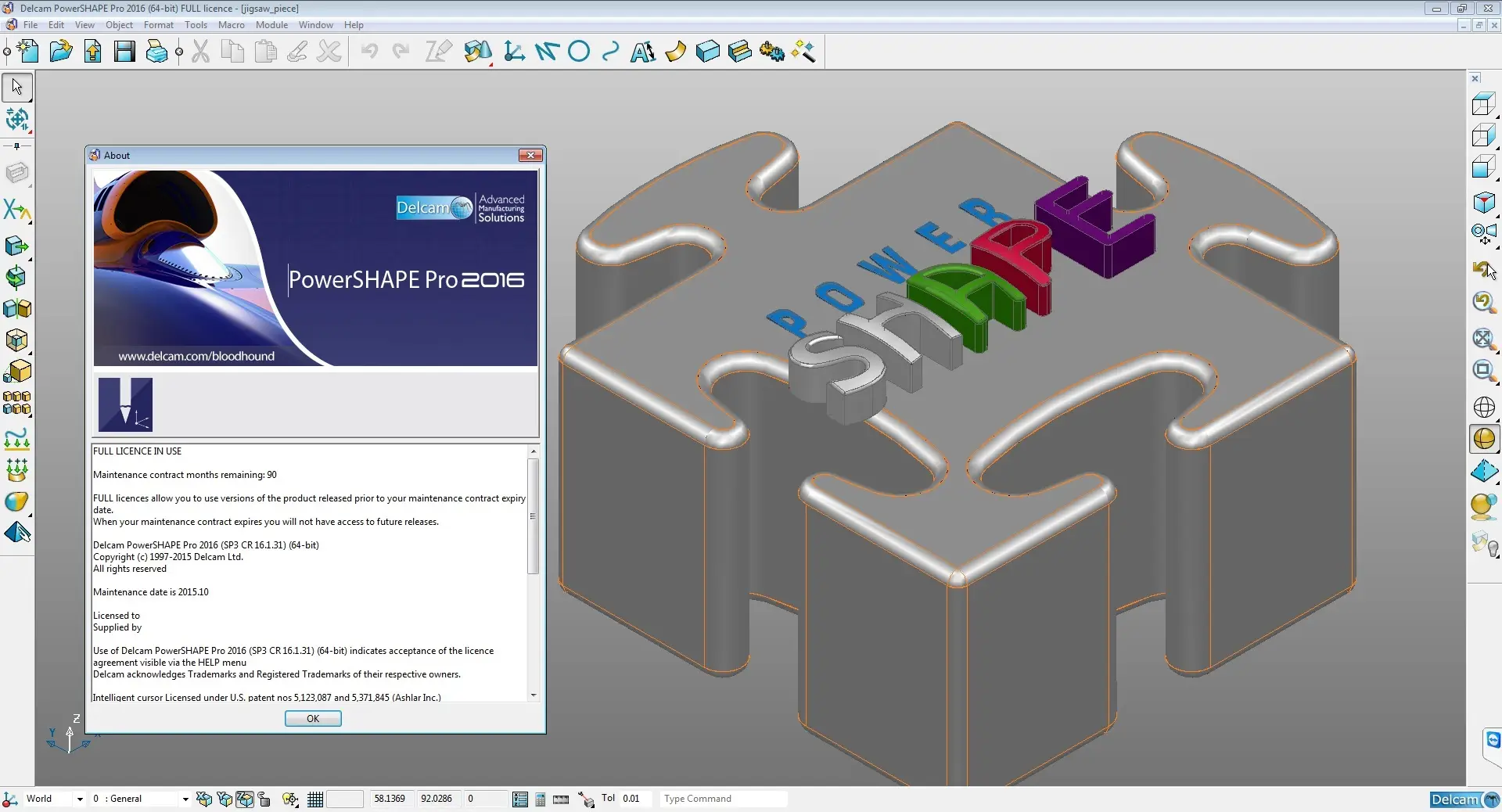This screenshot has height=812, width=1502.
Task: Click OK in the About dialog
Action: (x=313, y=719)
